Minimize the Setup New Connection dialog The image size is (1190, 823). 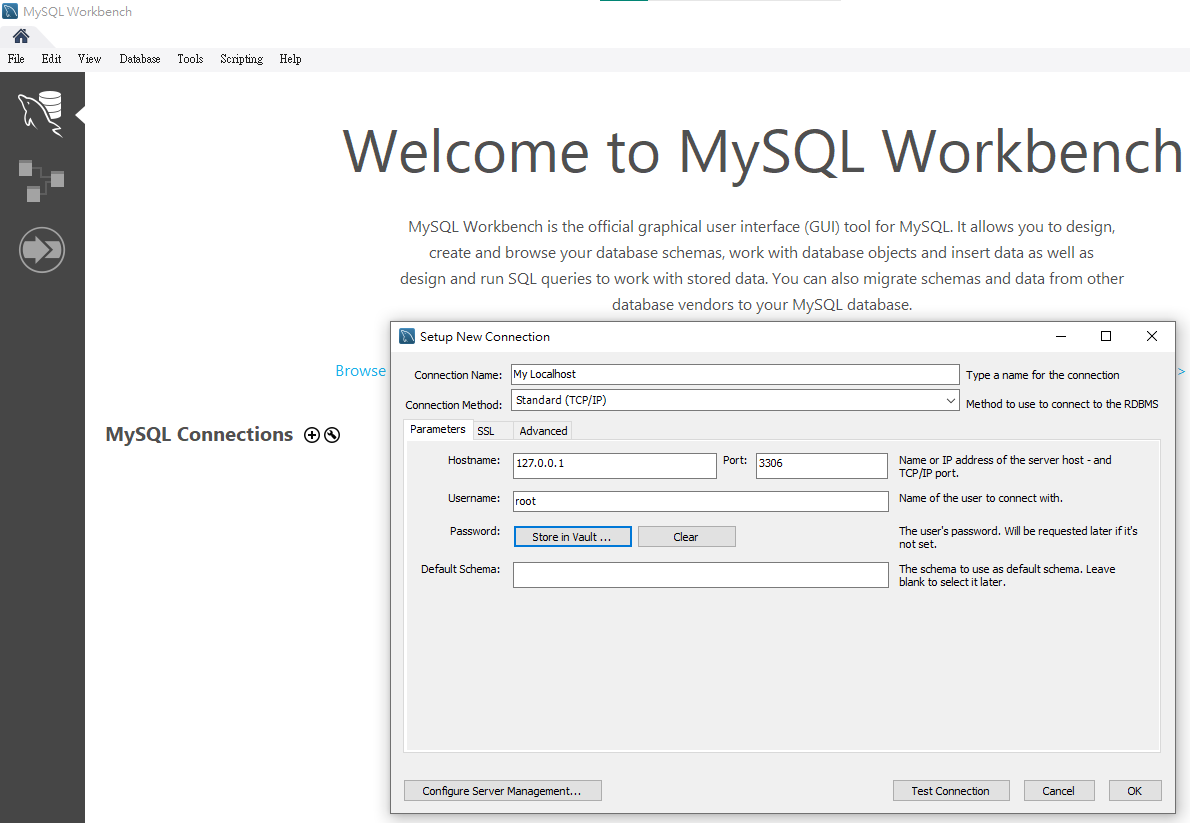pyautogui.click(x=1061, y=336)
